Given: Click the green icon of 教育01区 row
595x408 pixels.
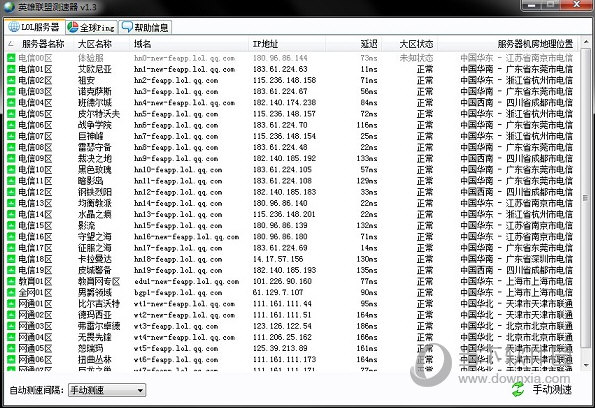Looking at the screenshot, I should [11, 281].
